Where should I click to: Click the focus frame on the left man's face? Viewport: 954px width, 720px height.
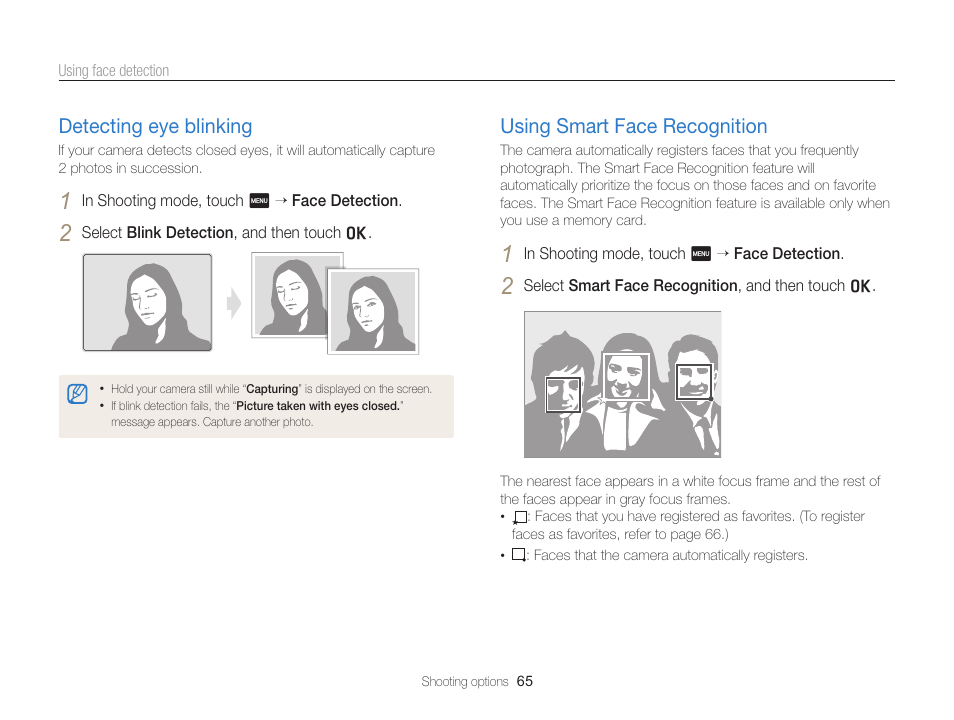(x=563, y=394)
